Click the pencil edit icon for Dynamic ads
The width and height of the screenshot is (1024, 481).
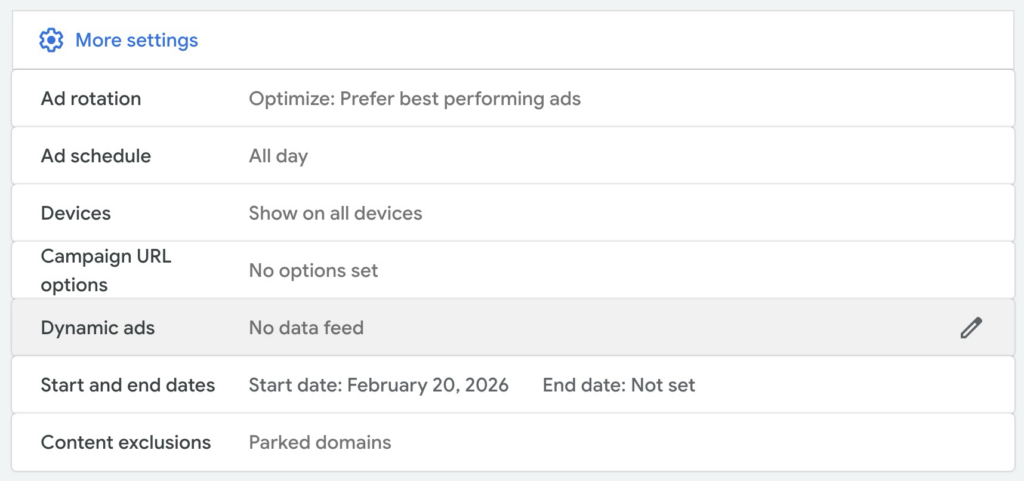970,328
